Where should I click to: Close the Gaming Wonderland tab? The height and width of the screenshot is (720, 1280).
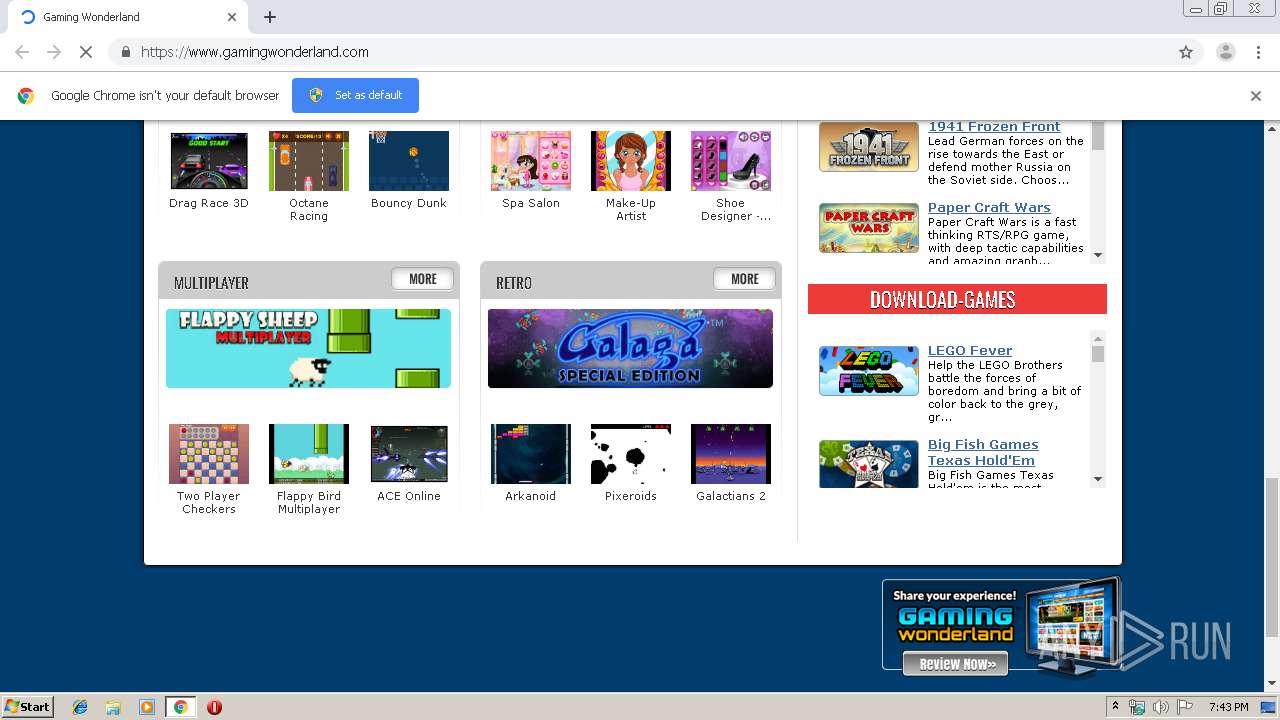coord(232,17)
